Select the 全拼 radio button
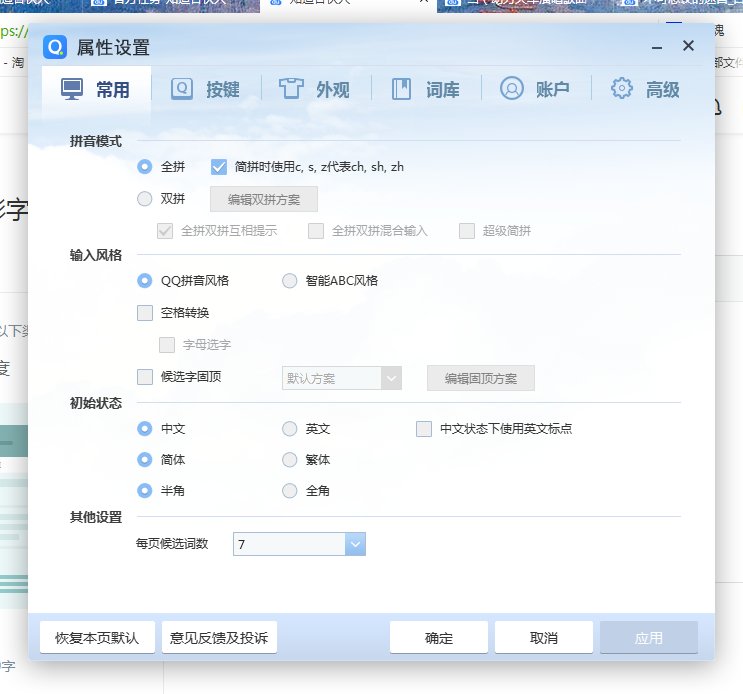The image size is (743, 694). [145, 167]
